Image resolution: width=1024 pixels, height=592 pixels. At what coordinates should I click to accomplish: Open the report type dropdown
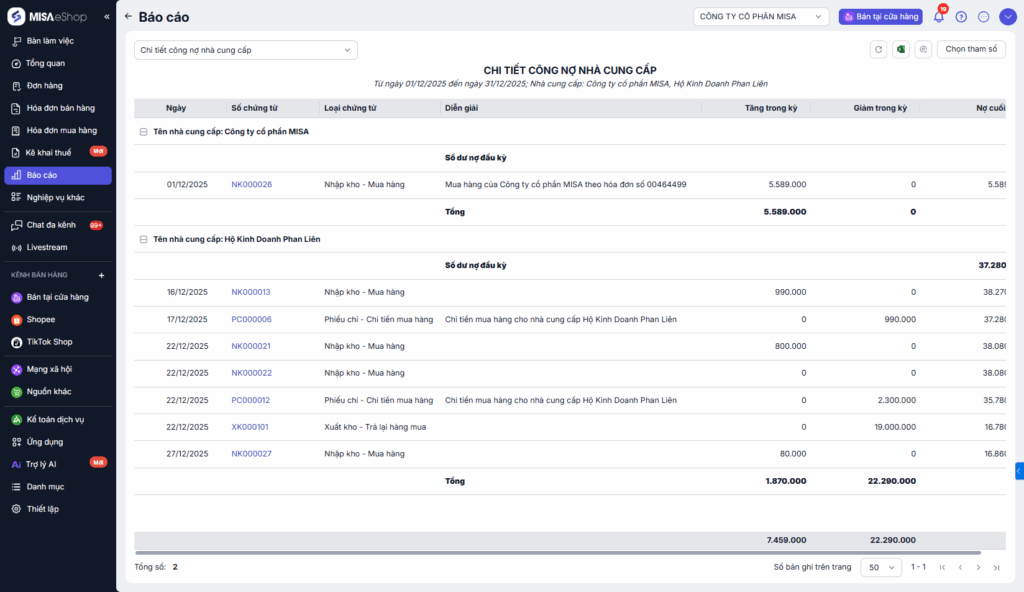coord(246,50)
